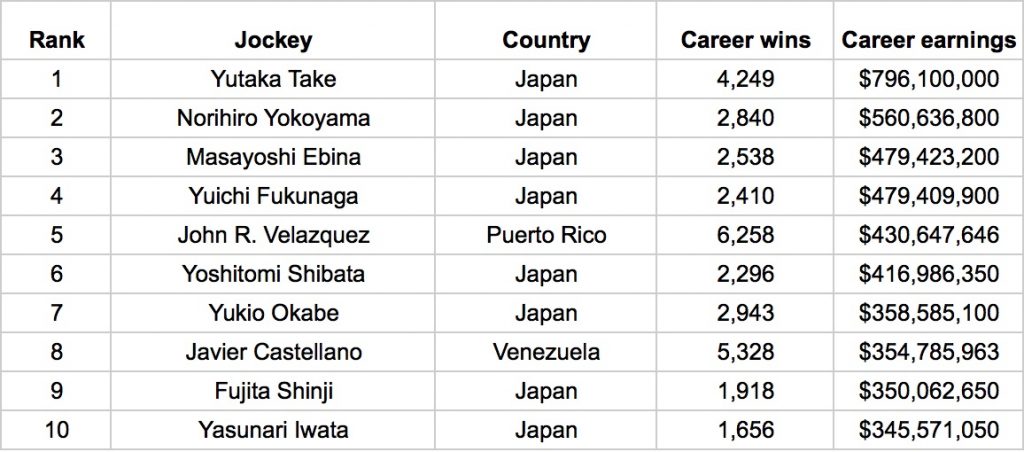
Task: Select the Norihiro Yokoyama cell
Action: [x=273, y=118]
